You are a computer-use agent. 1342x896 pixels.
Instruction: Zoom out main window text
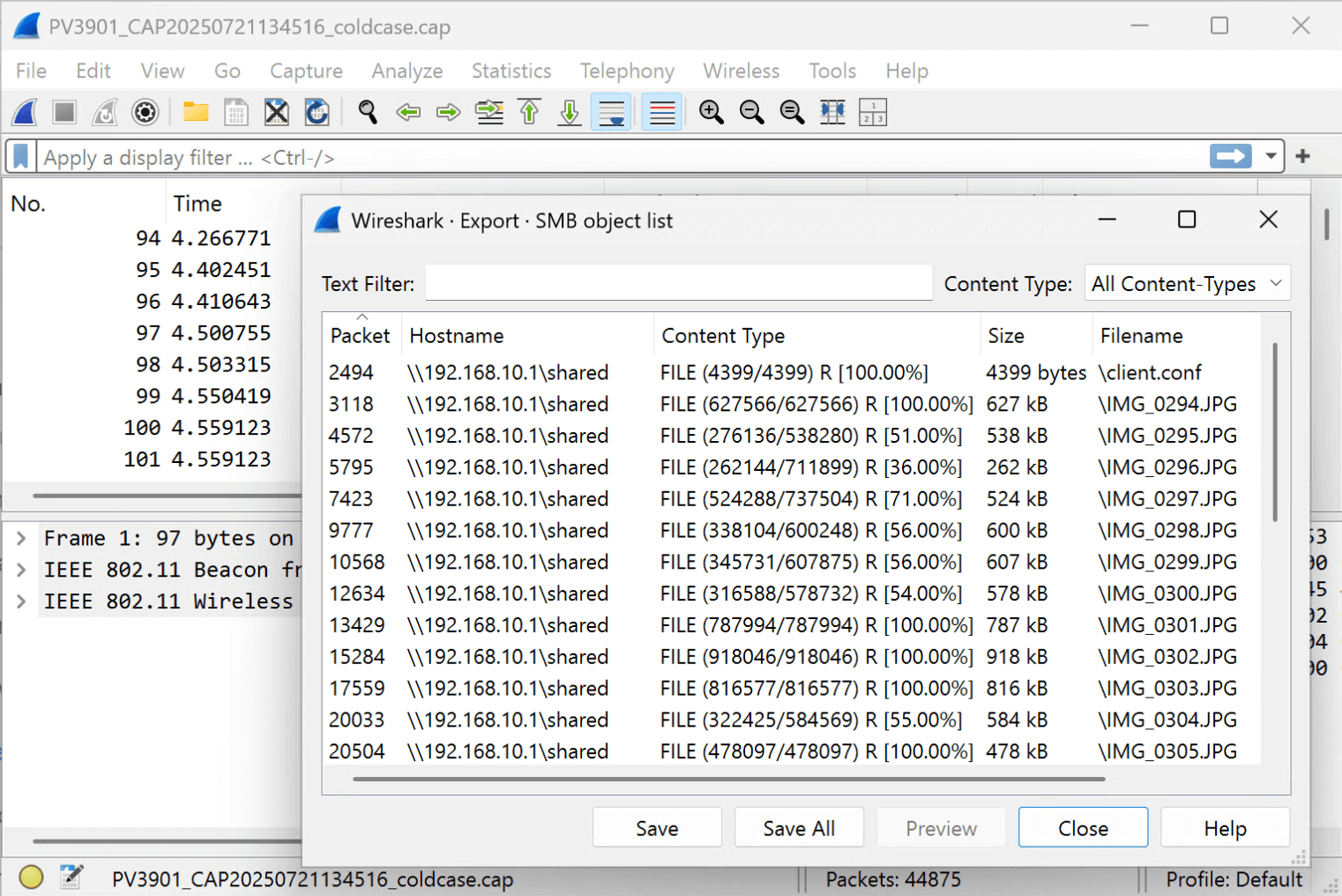(752, 112)
